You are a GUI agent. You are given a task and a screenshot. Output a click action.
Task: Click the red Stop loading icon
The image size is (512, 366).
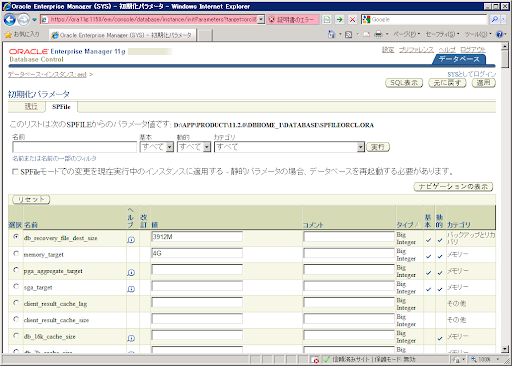point(352,20)
